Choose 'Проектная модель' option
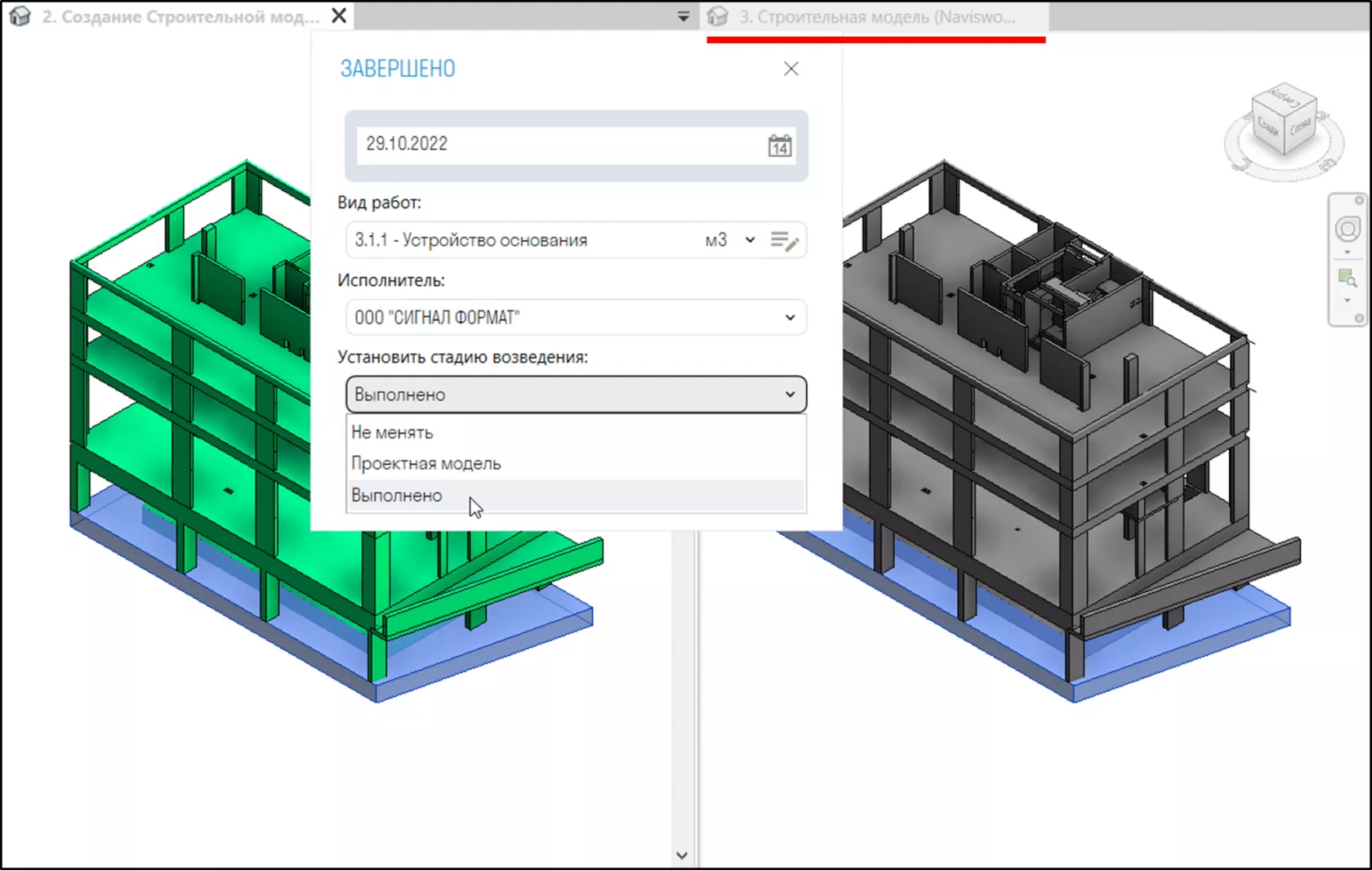The image size is (1372, 870). 425,463
